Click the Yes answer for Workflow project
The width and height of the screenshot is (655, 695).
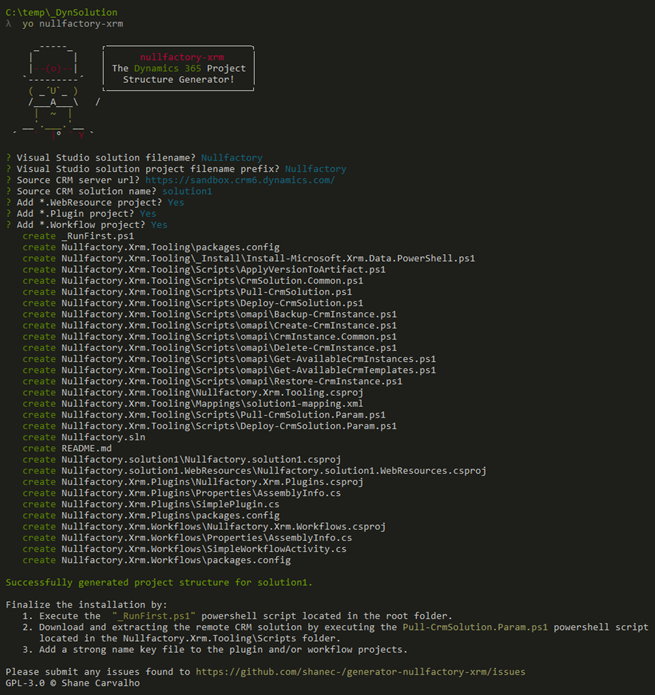click(159, 224)
